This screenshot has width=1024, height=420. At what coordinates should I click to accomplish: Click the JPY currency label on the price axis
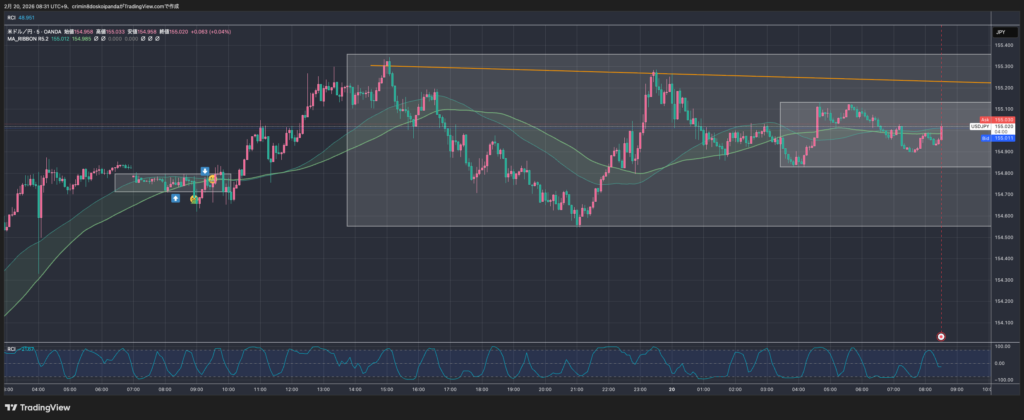pos(998,33)
